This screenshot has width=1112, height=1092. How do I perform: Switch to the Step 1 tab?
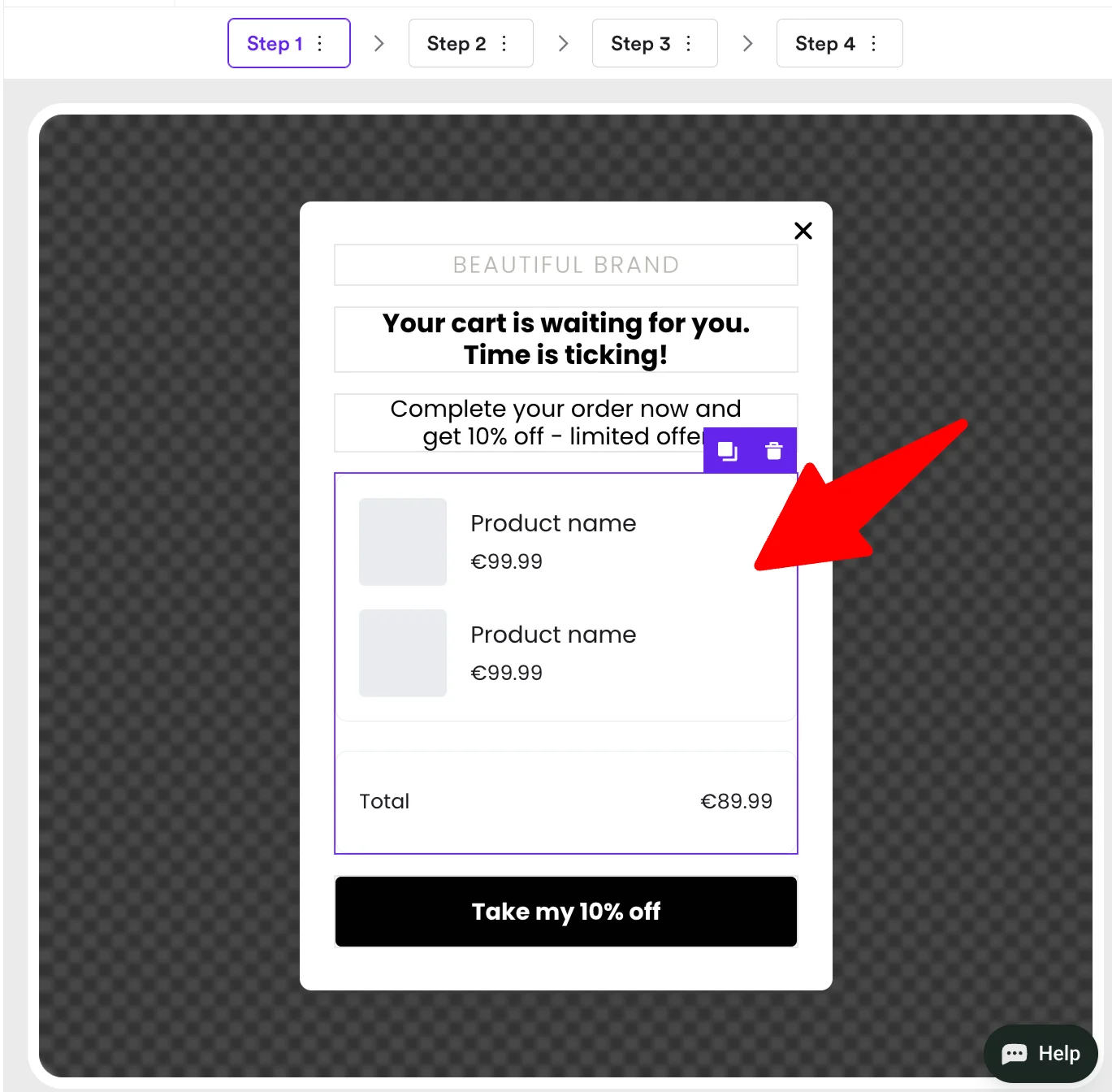click(275, 44)
